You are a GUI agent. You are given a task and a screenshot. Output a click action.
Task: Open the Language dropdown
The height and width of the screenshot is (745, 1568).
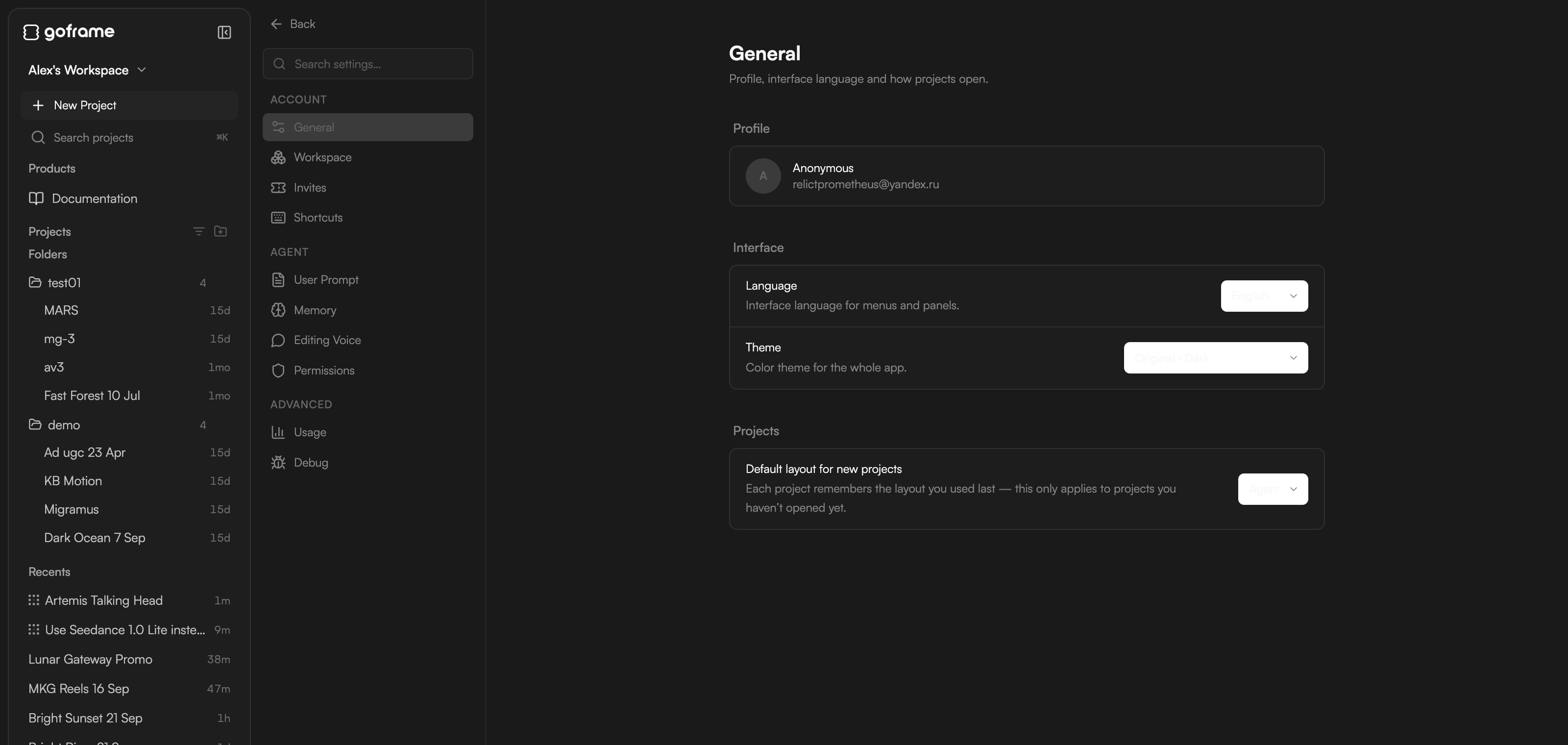click(1264, 296)
